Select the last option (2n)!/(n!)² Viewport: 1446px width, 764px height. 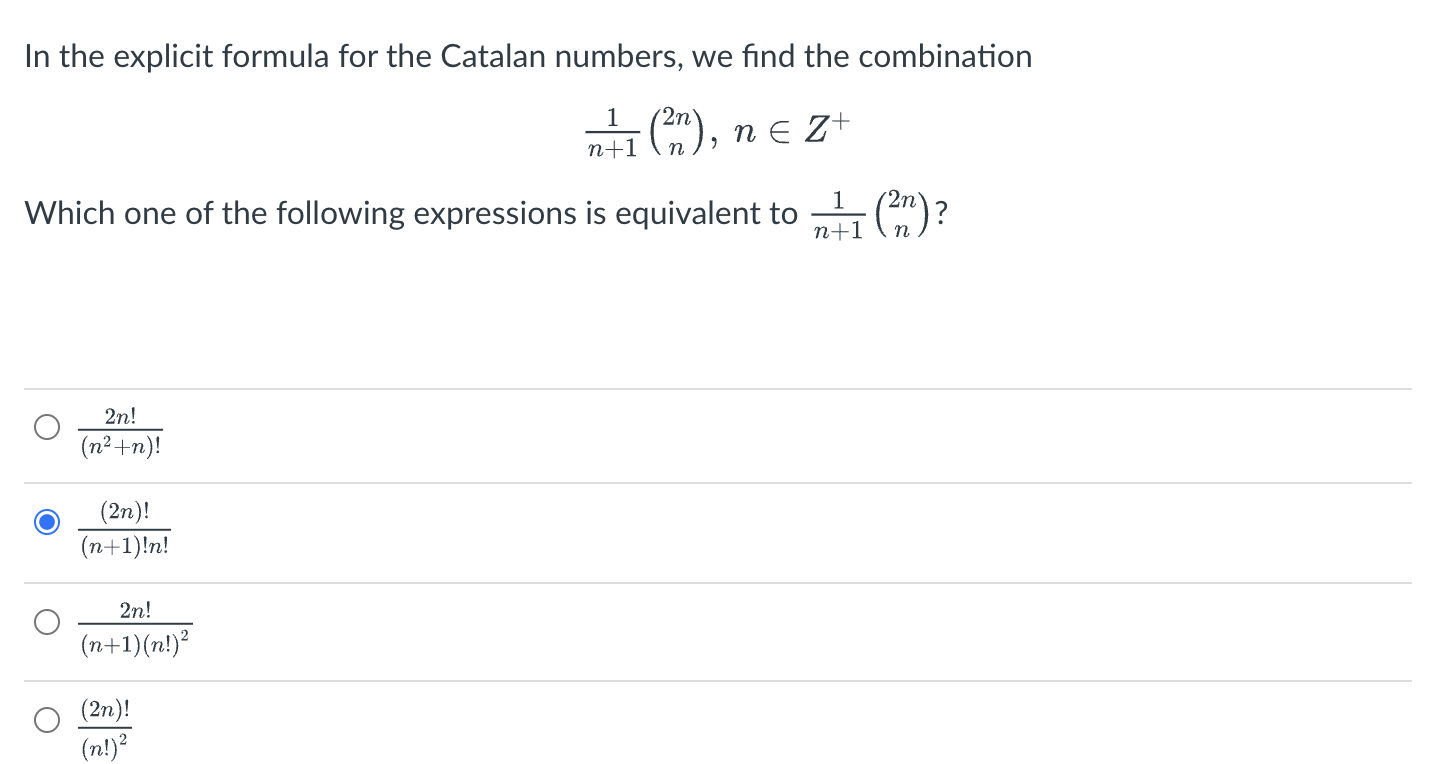46,718
